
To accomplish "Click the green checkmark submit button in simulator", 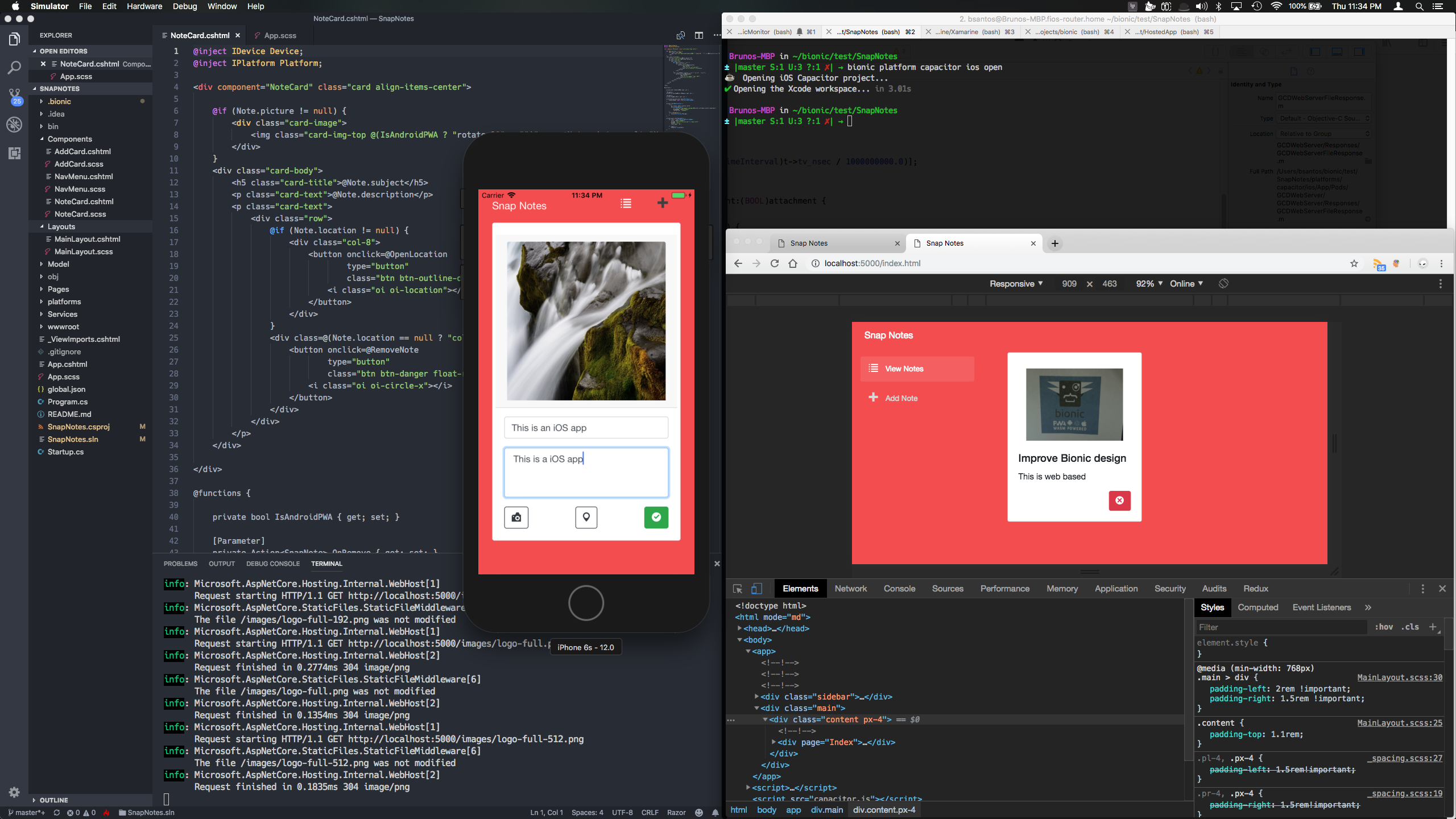I will point(656,517).
